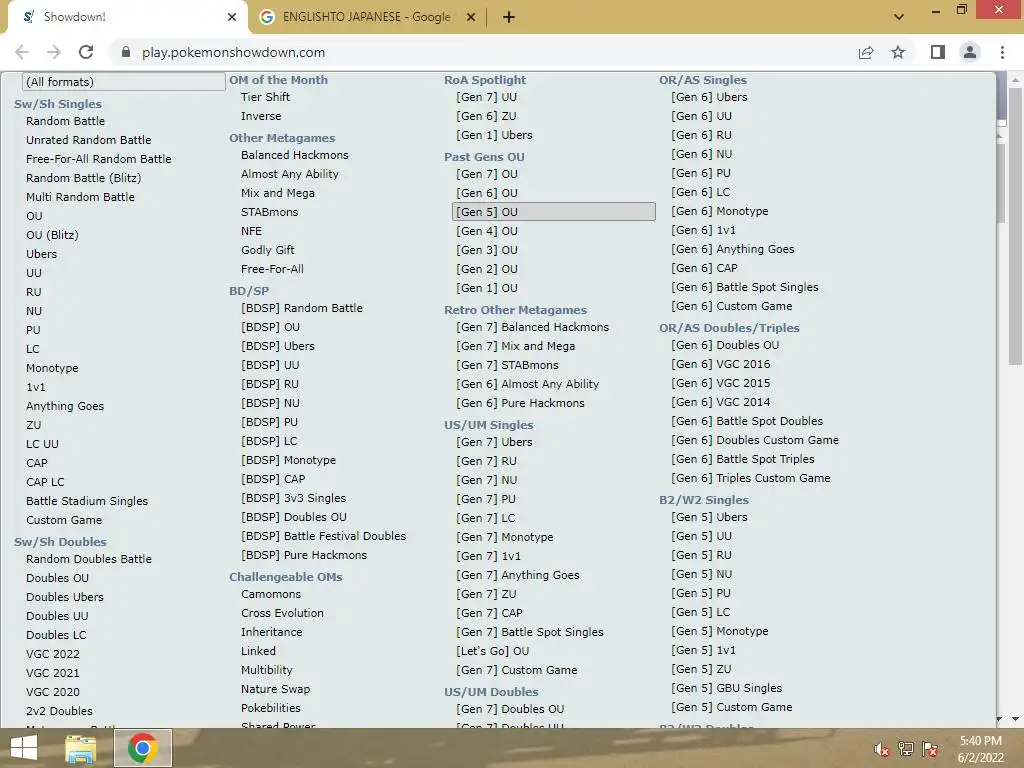Pick Free-For-All Random Battle format
The height and width of the screenshot is (768, 1024).
coord(99,159)
